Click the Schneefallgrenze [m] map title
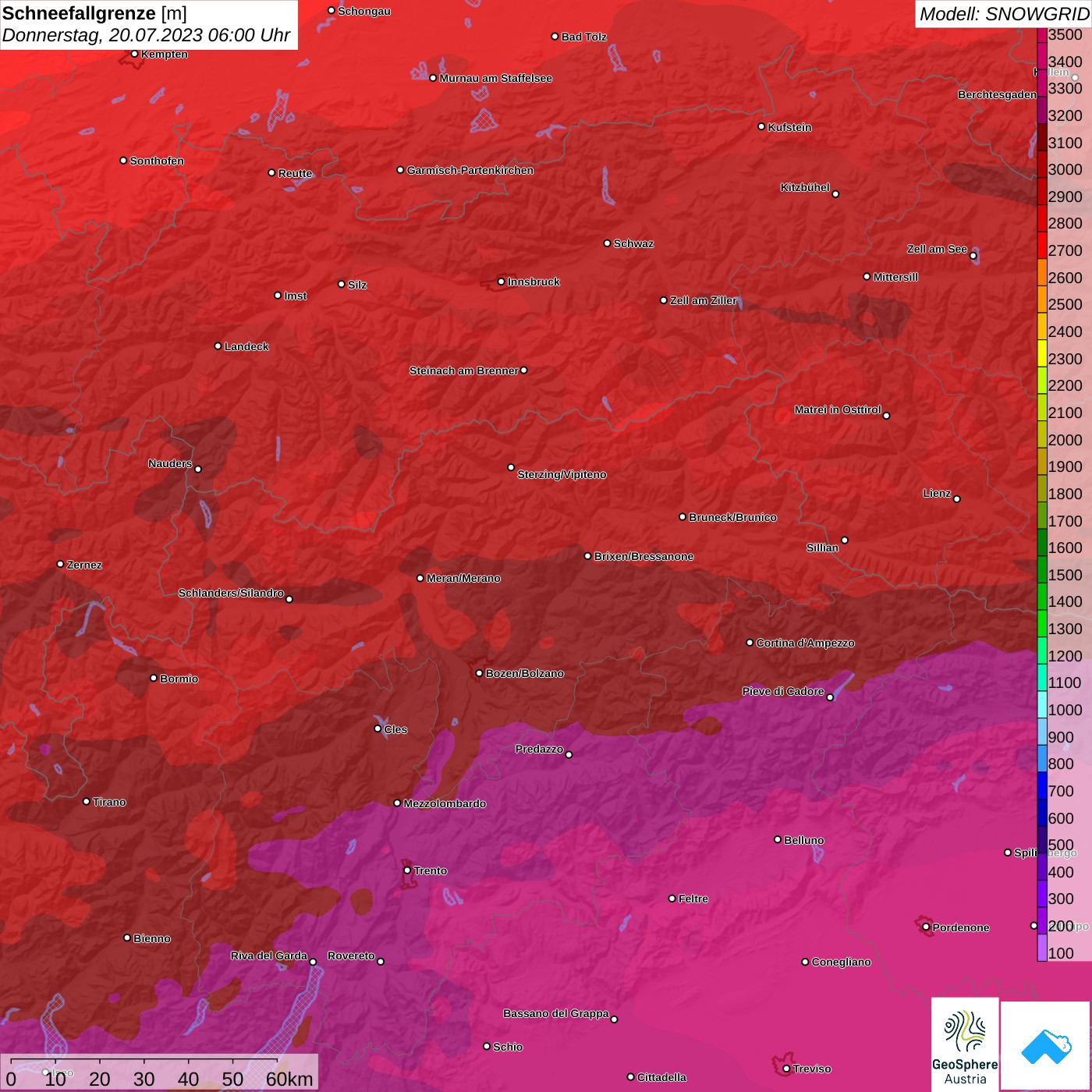 pyautogui.click(x=94, y=13)
